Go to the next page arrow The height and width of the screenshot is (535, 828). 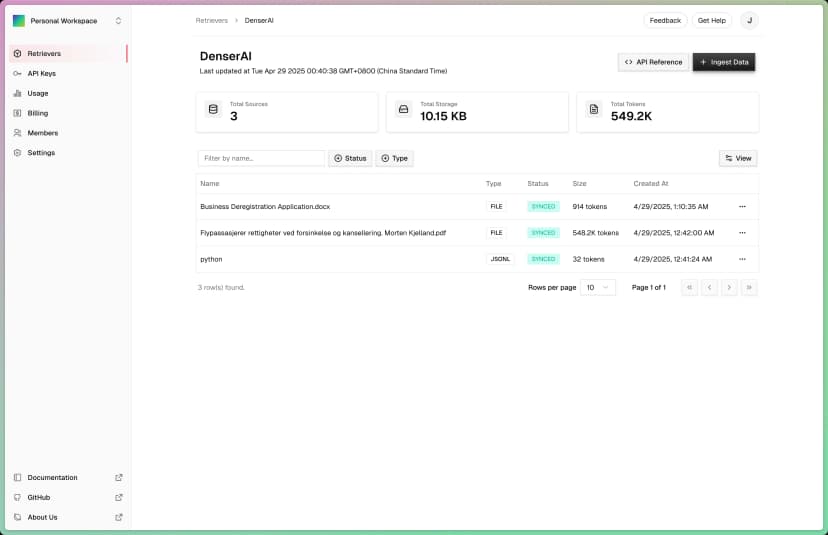tap(729, 287)
